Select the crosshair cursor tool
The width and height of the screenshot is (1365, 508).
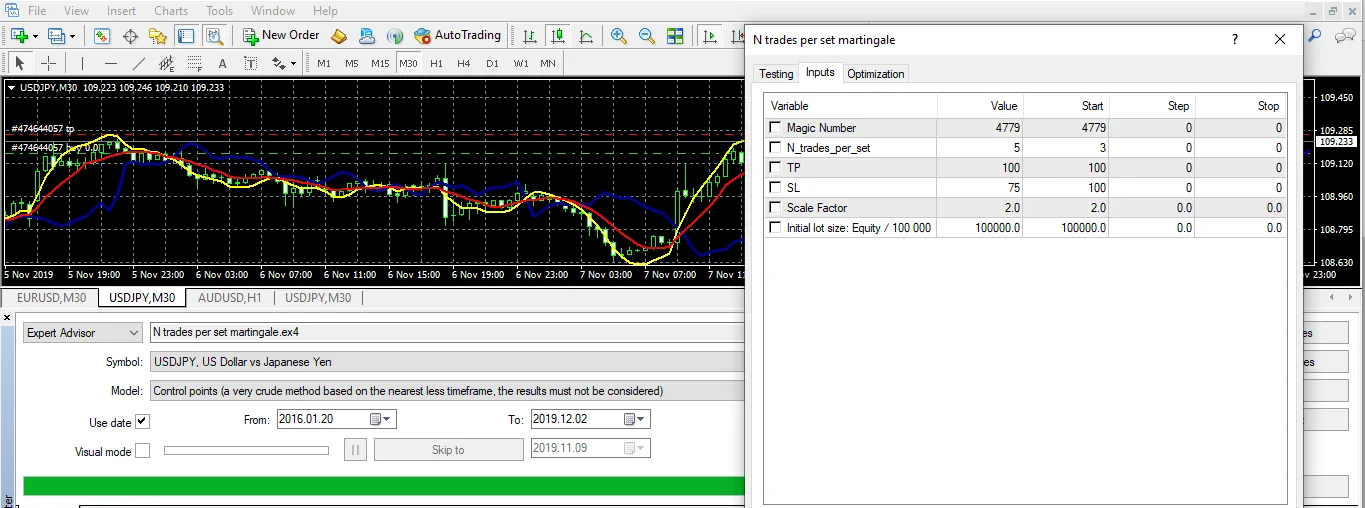(48, 64)
